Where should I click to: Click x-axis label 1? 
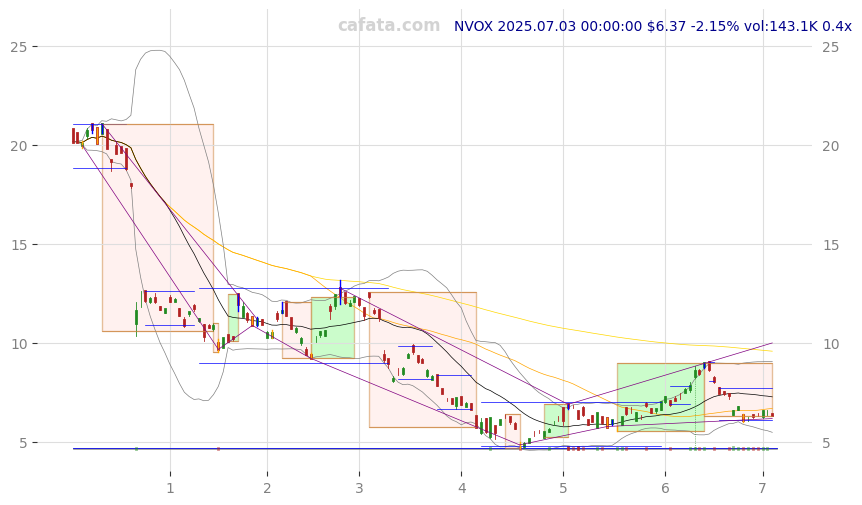click(170, 488)
